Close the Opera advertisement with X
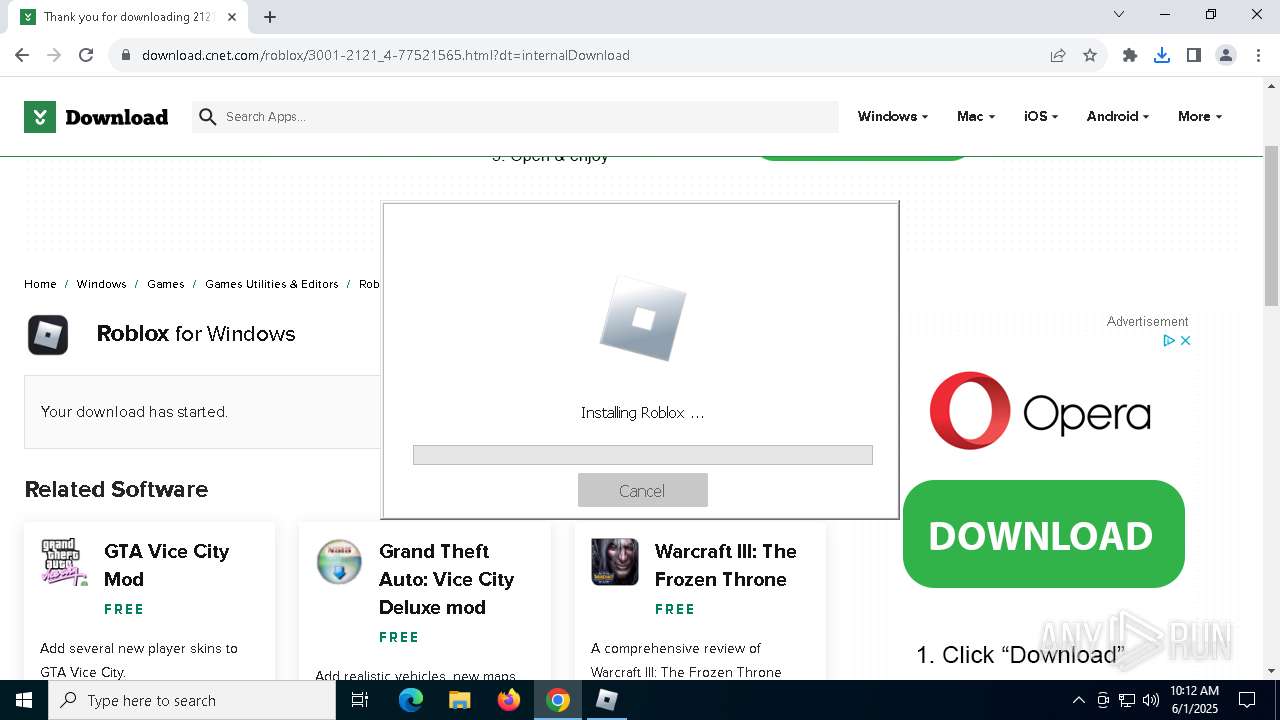The image size is (1280, 720). (1185, 341)
